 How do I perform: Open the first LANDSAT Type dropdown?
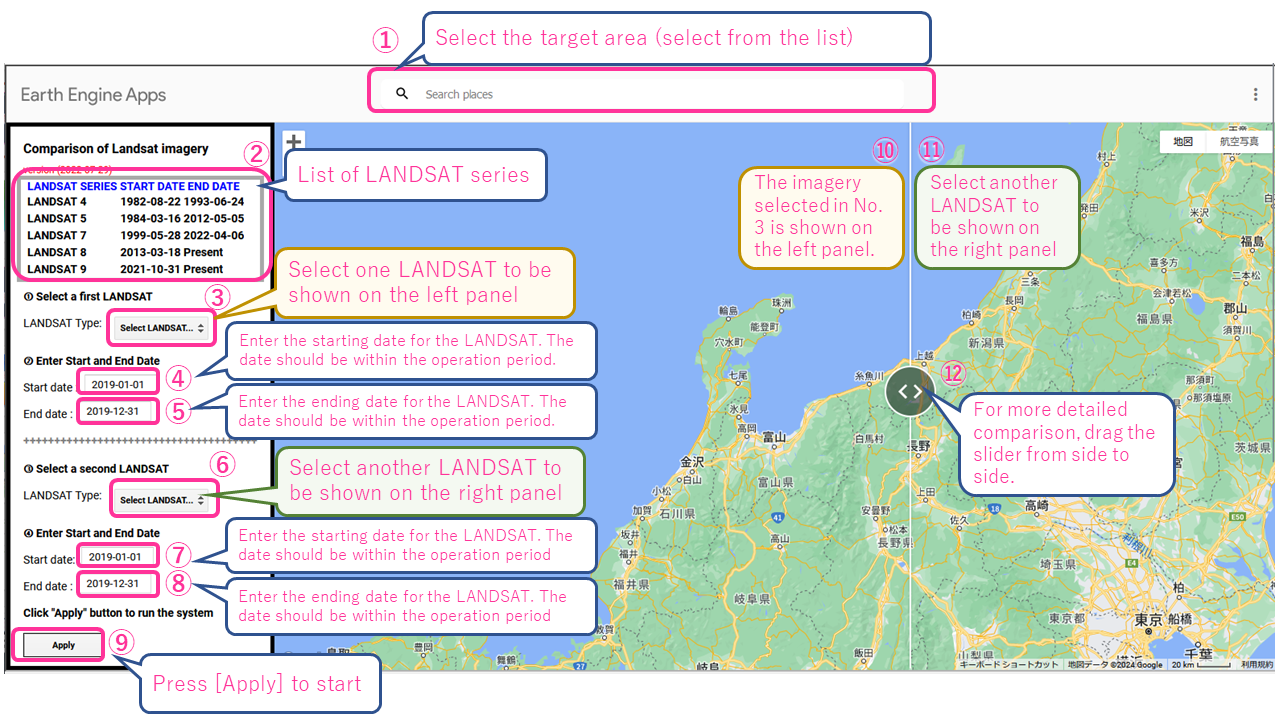(162, 327)
